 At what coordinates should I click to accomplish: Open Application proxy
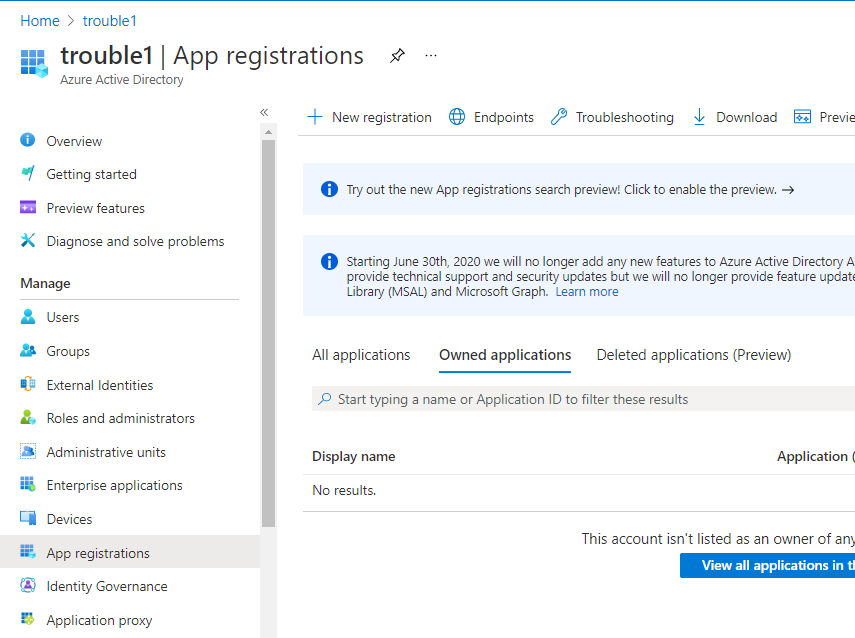99,620
